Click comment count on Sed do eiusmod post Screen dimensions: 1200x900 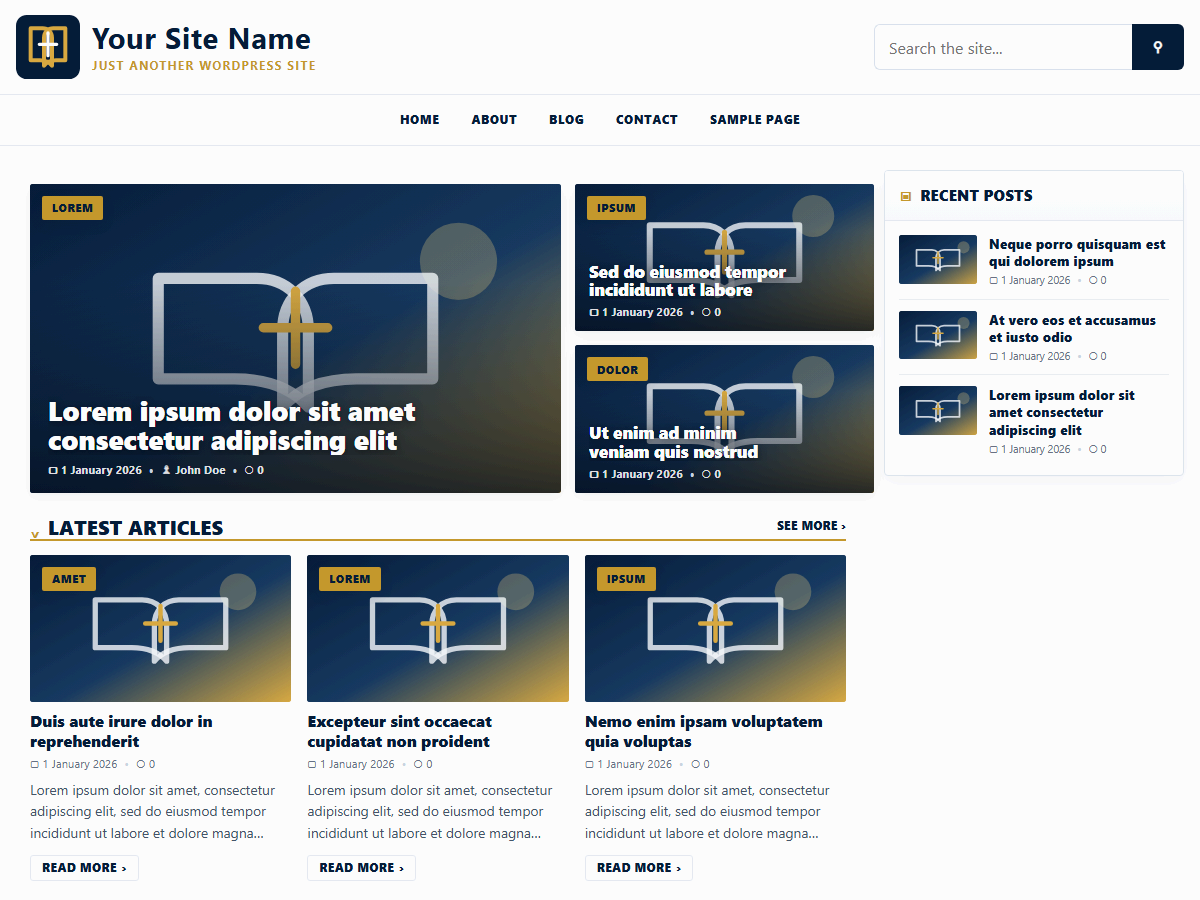(711, 312)
